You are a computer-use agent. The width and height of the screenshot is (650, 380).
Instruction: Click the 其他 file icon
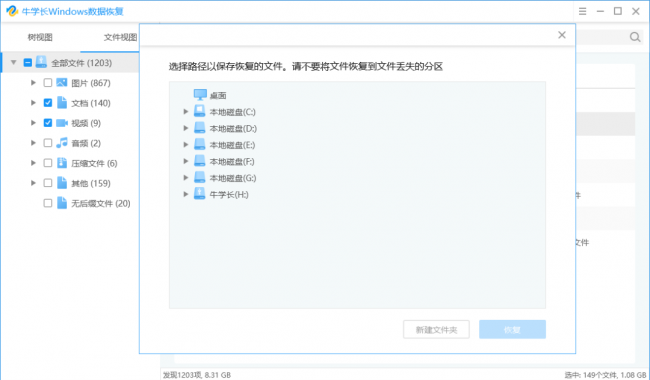pyautogui.click(x=62, y=183)
